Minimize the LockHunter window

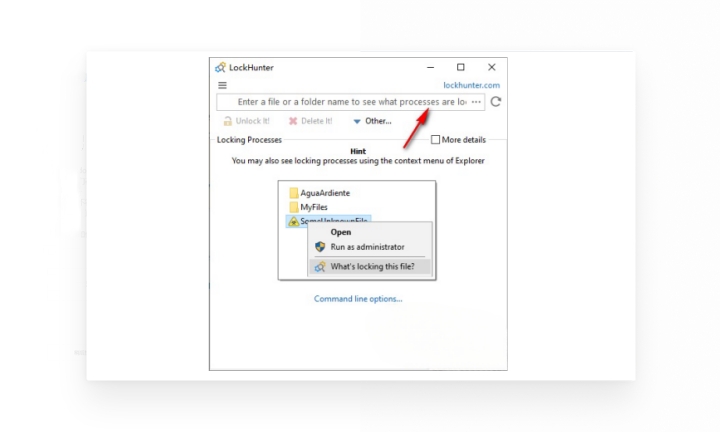pyautogui.click(x=430, y=67)
